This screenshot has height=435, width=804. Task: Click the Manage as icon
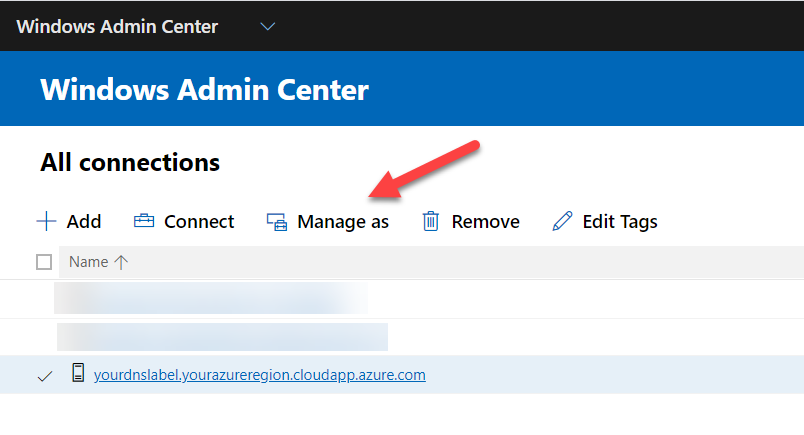(x=277, y=222)
